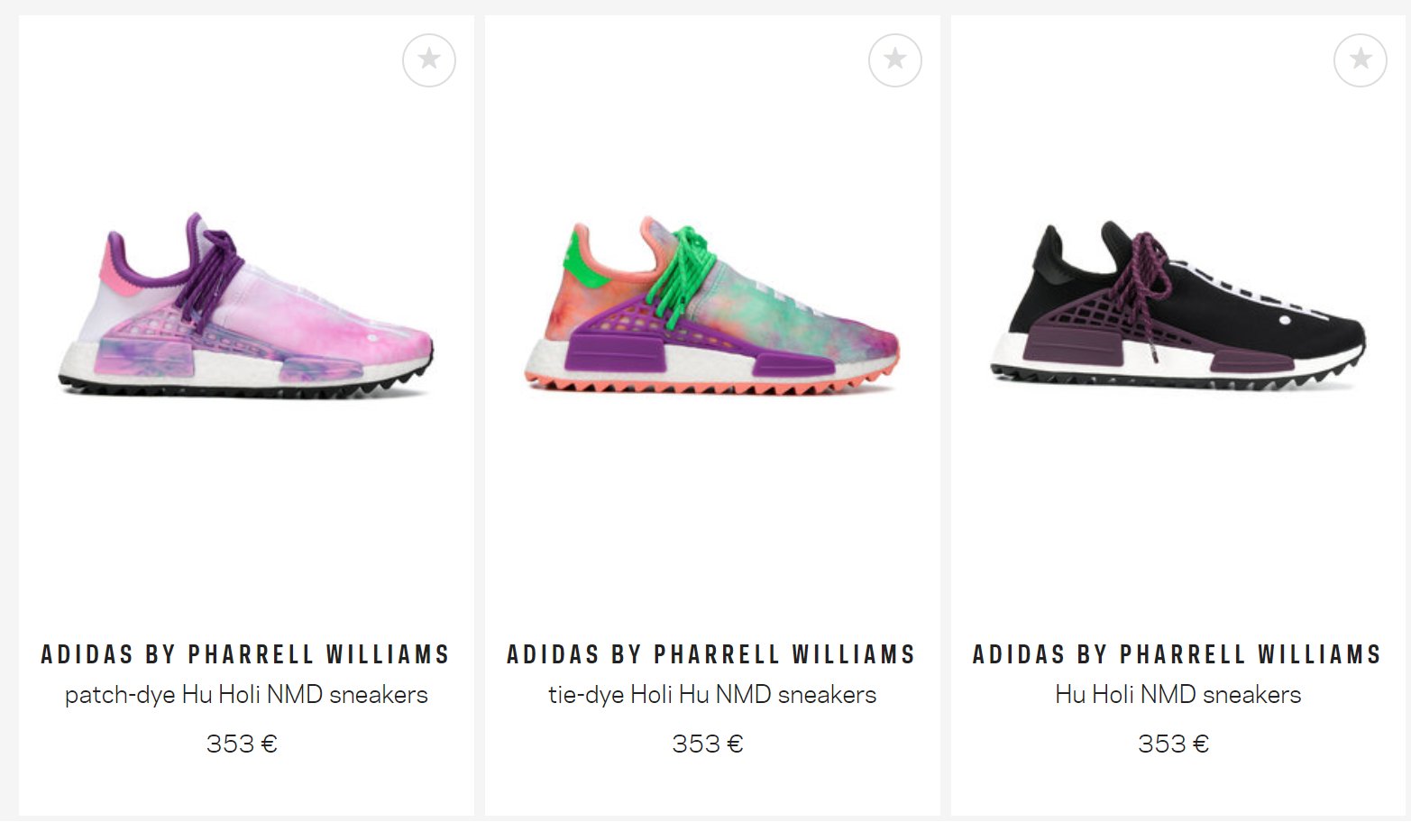Viewport: 1411px width, 840px height.
Task: Click the Hu Holi NMD sneakers title on third card
Action: (x=1178, y=695)
